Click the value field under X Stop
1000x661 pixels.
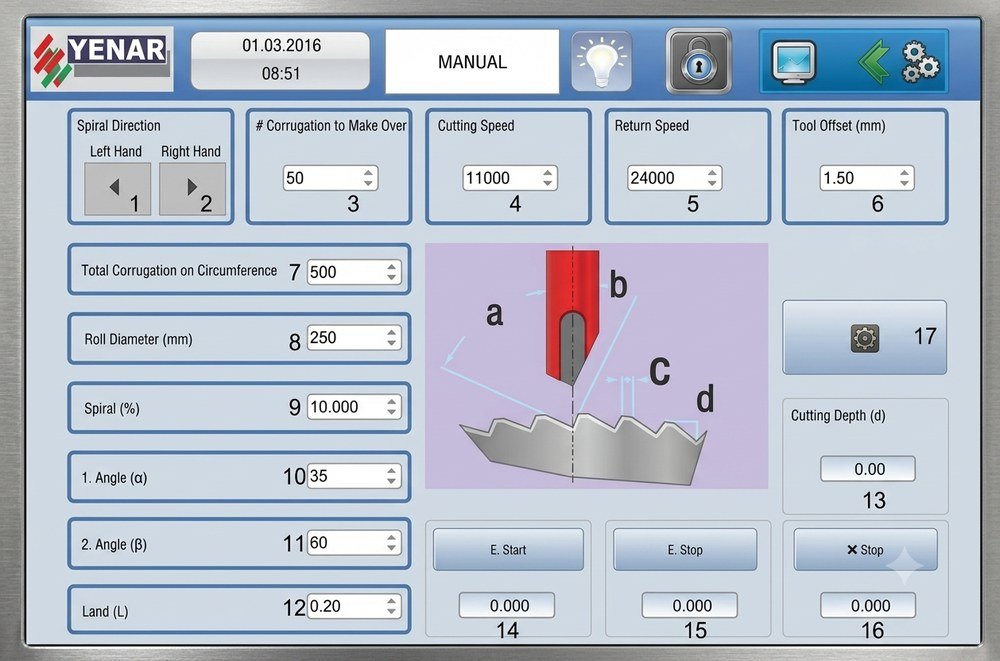pos(868,605)
